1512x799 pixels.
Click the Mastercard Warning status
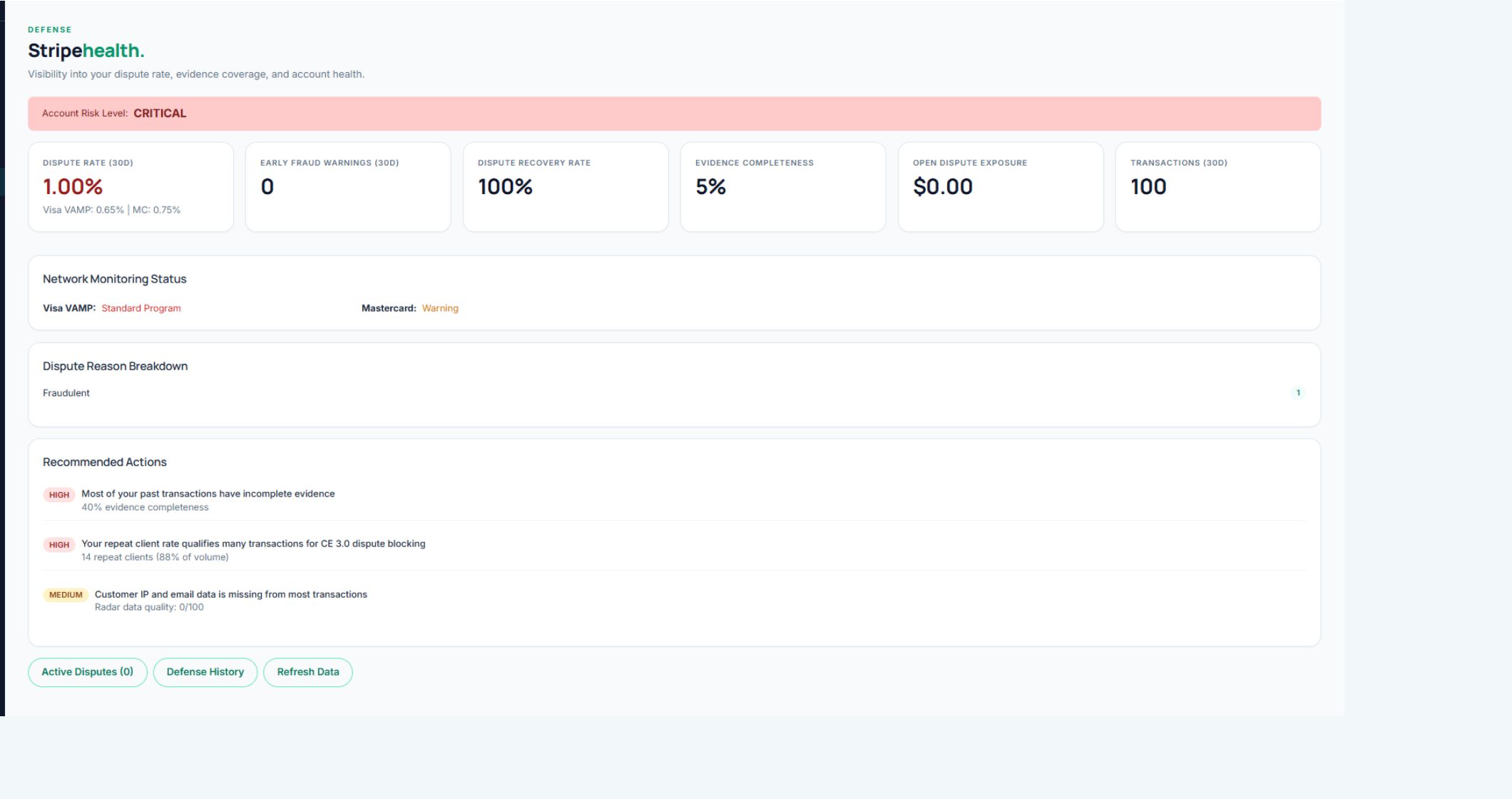[x=440, y=308]
